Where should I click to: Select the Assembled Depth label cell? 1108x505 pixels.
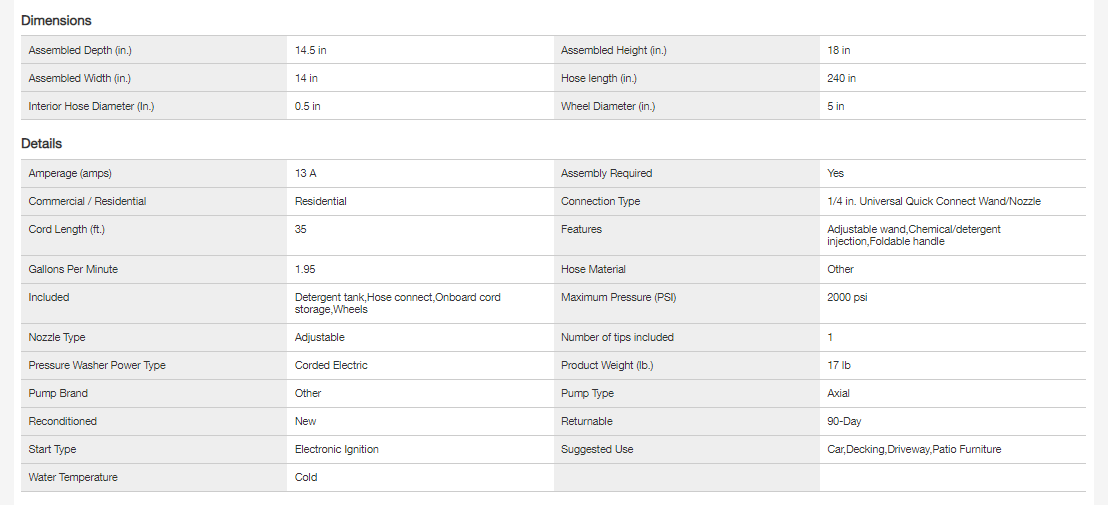point(80,50)
